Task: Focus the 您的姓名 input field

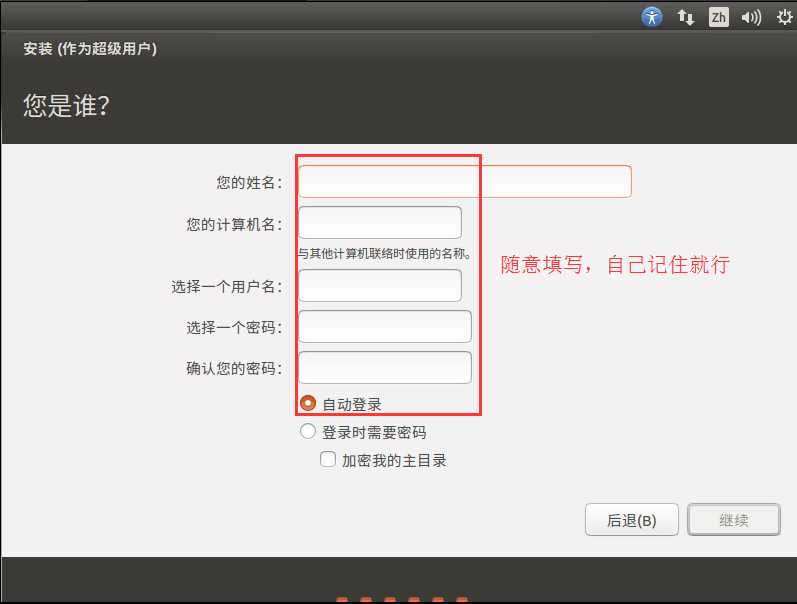Action: (x=465, y=182)
